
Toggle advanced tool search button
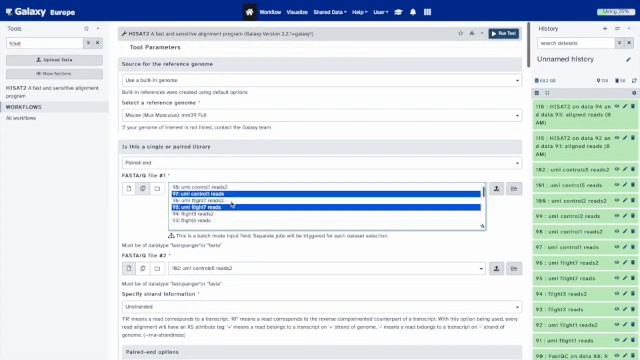coord(88,43)
